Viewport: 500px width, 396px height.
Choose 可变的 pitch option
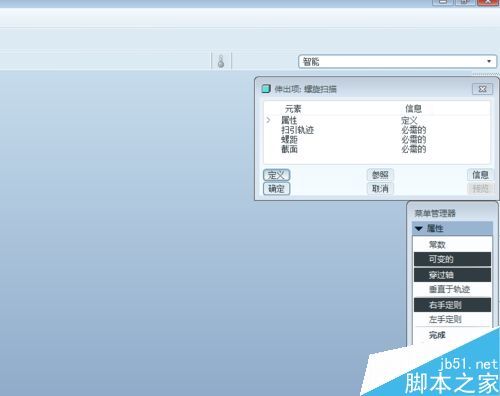(452, 259)
